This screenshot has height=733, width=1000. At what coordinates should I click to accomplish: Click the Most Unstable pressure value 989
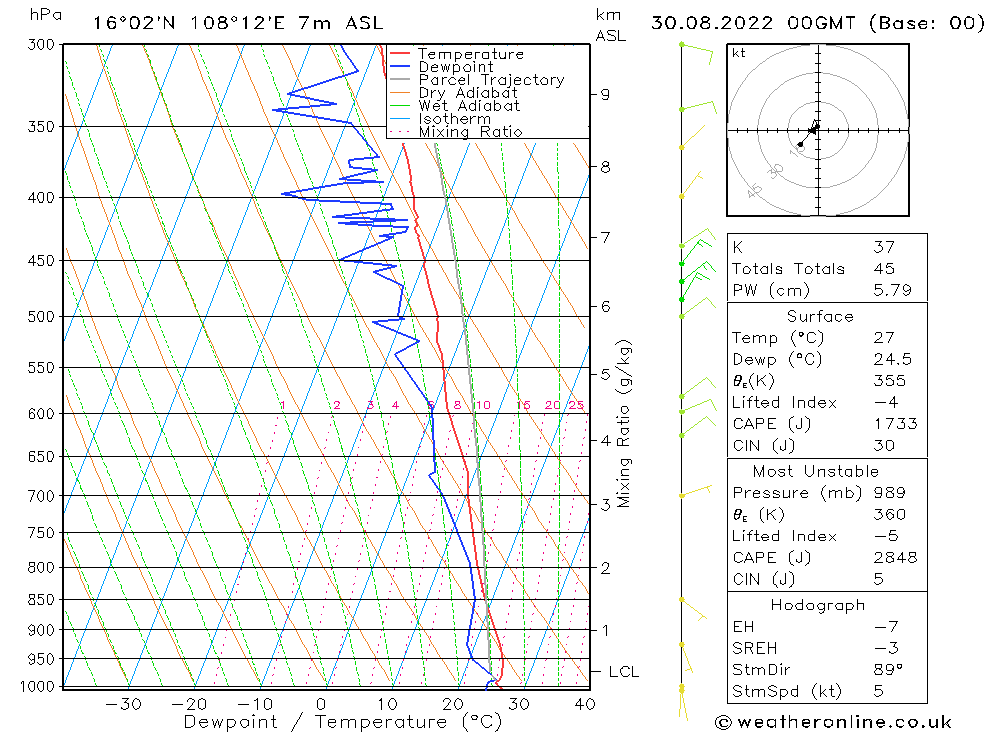click(890, 493)
